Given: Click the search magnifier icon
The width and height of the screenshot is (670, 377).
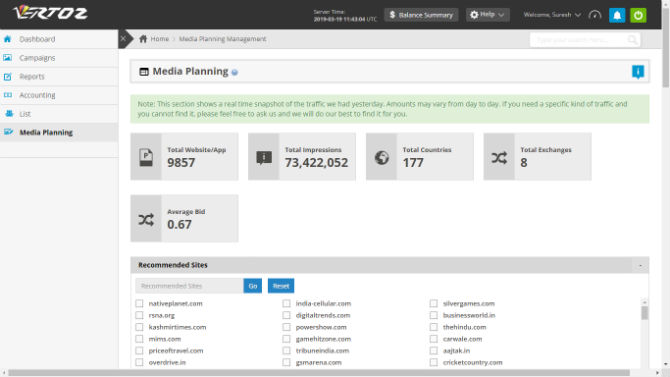Looking at the screenshot, I should pos(632,40).
